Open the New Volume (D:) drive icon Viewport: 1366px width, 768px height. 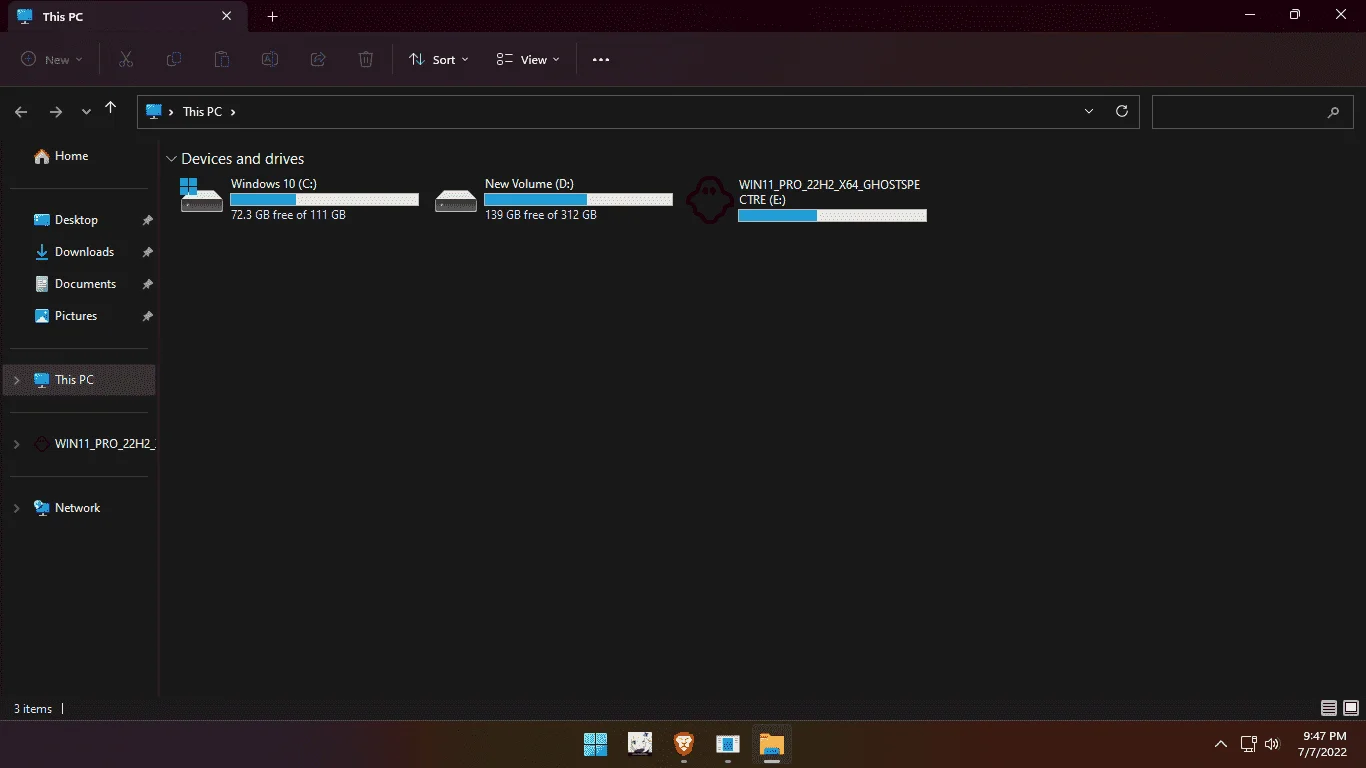456,201
